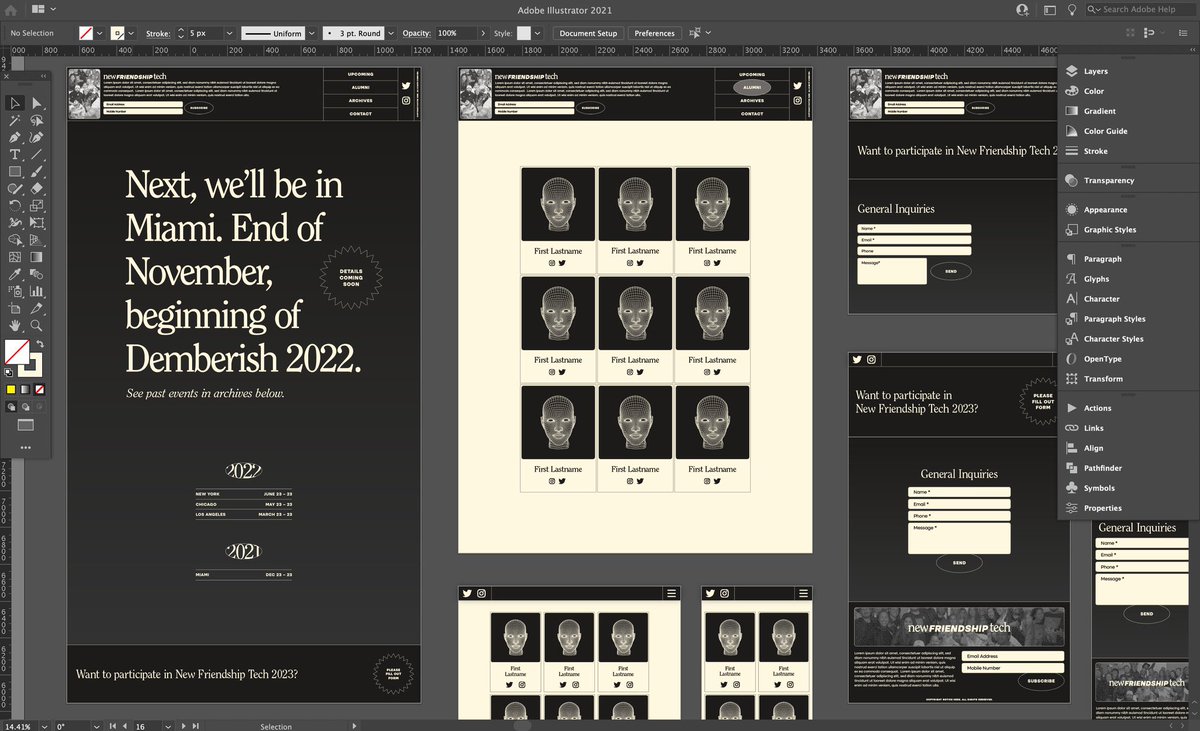Click the stroke weight value field
The image size is (1200, 731).
click(205, 33)
